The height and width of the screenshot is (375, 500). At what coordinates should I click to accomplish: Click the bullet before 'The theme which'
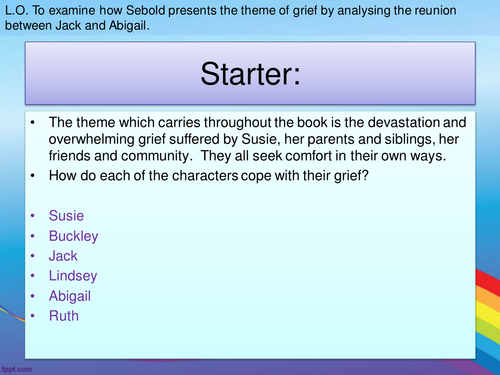(33, 123)
